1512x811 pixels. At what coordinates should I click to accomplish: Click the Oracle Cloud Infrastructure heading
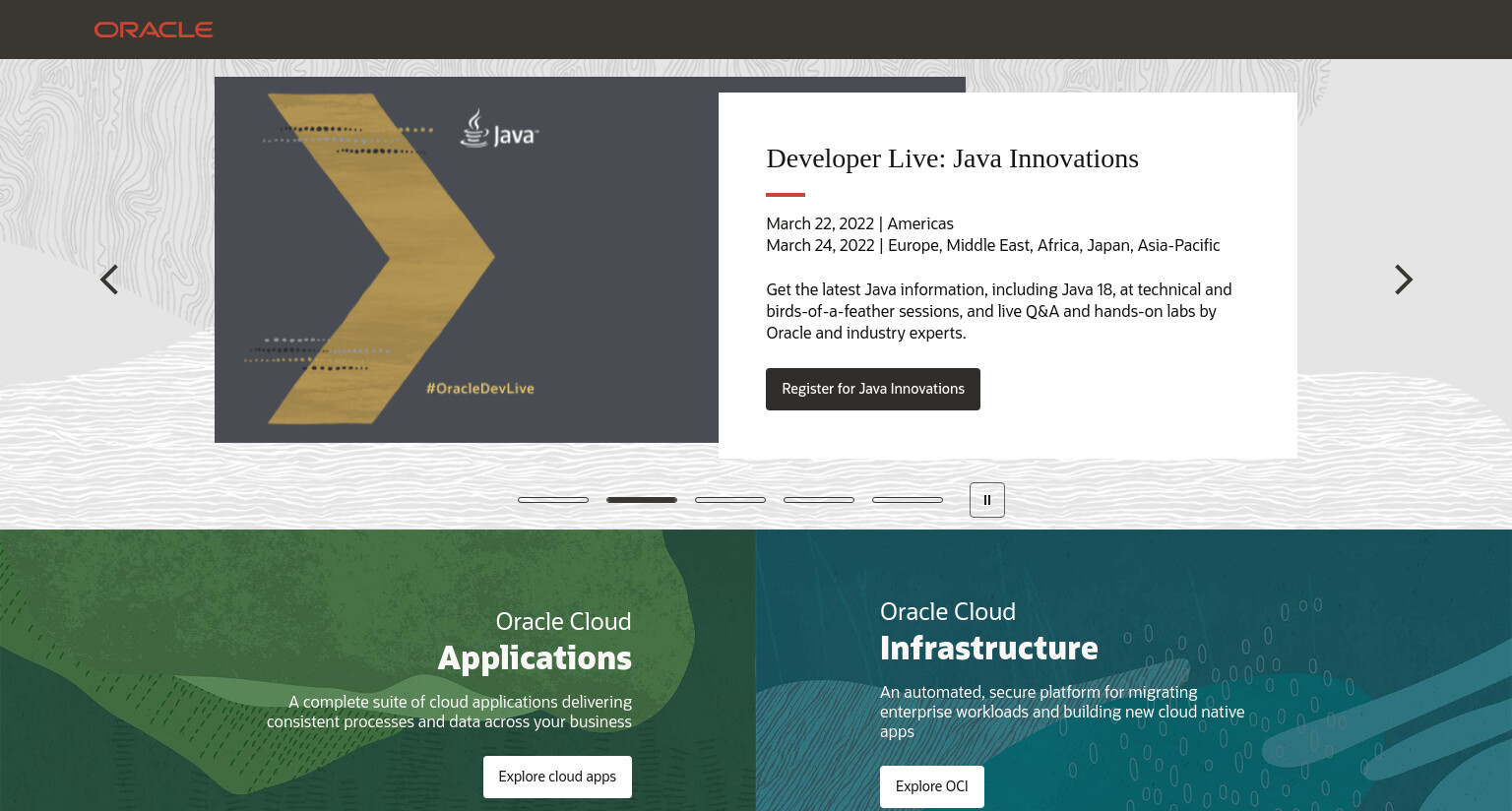989,632
